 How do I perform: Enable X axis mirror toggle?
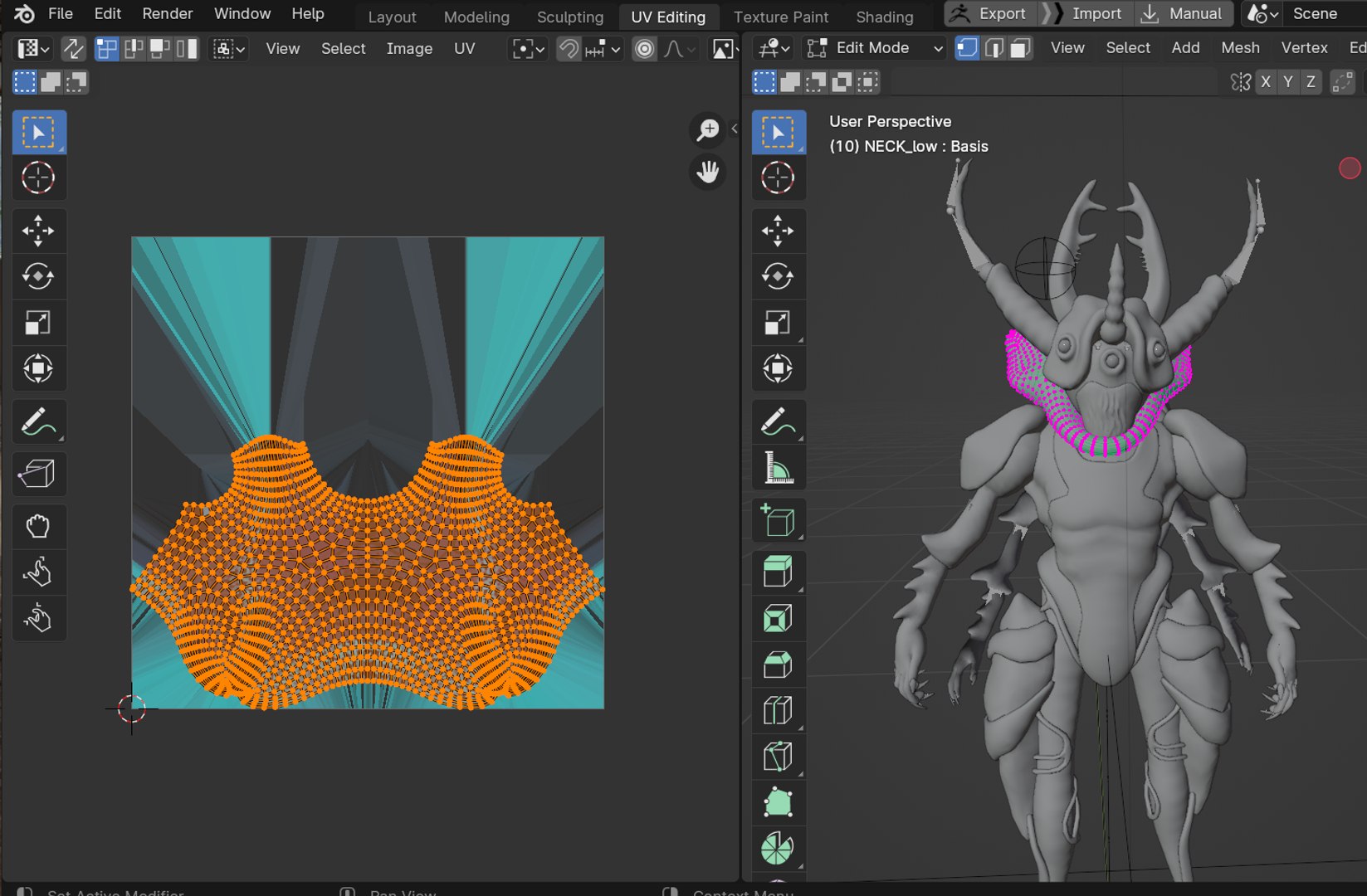pyautogui.click(x=1265, y=82)
